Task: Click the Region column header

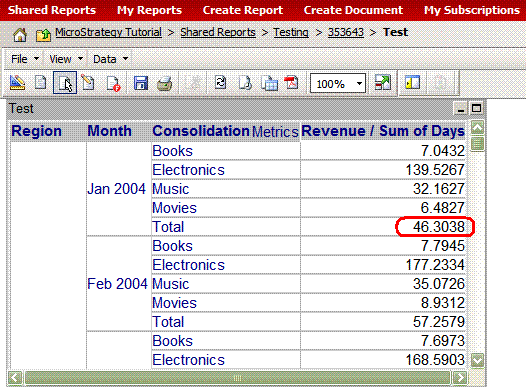Action: (x=37, y=131)
